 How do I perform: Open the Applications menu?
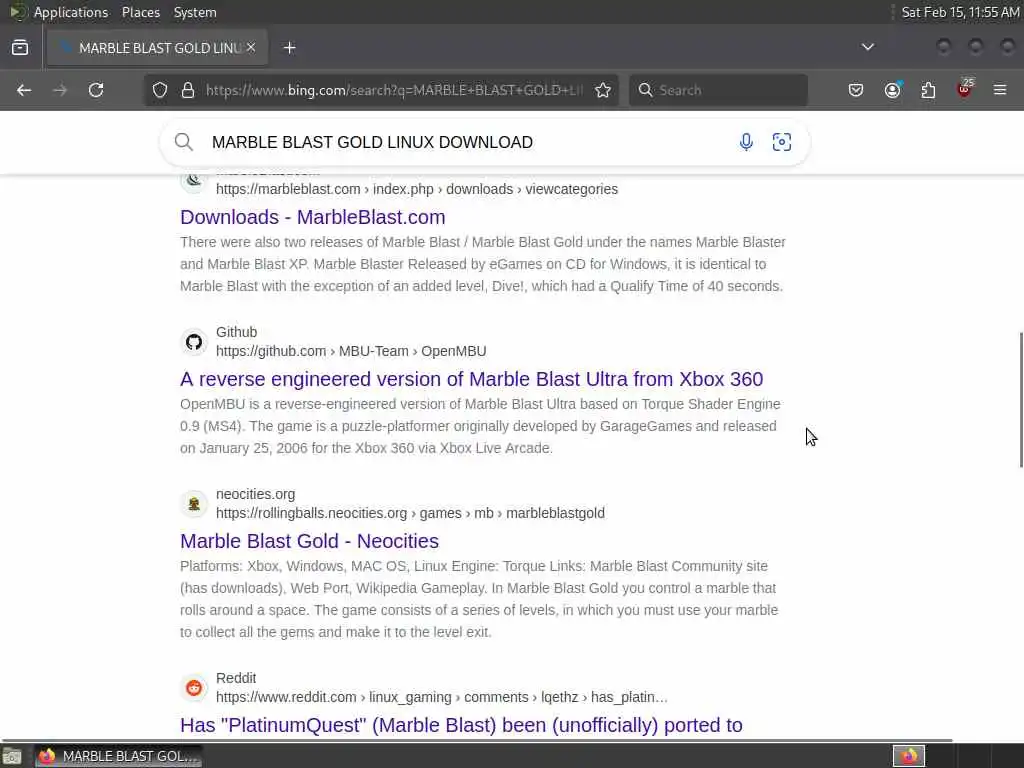point(71,12)
